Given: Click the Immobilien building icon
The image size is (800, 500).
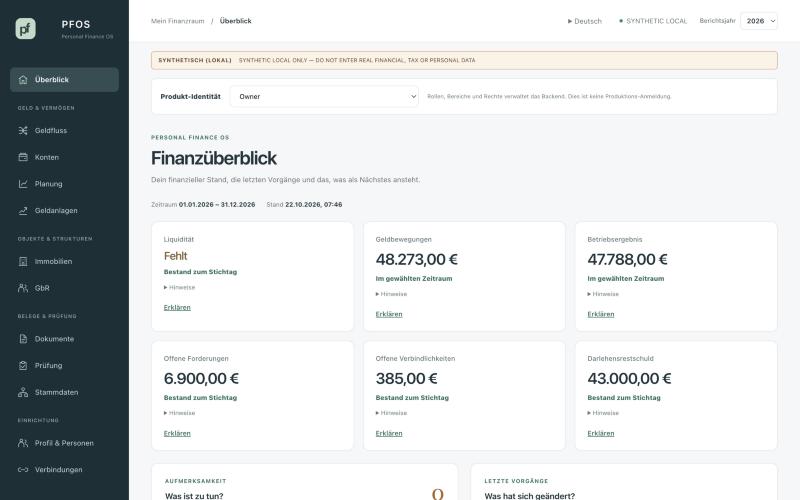Looking at the screenshot, I should (x=23, y=261).
